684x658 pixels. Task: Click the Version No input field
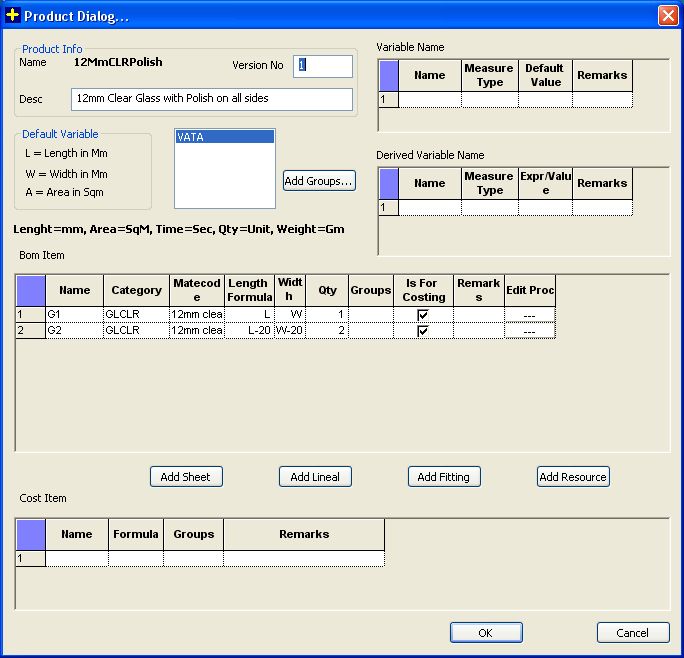click(x=324, y=65)
